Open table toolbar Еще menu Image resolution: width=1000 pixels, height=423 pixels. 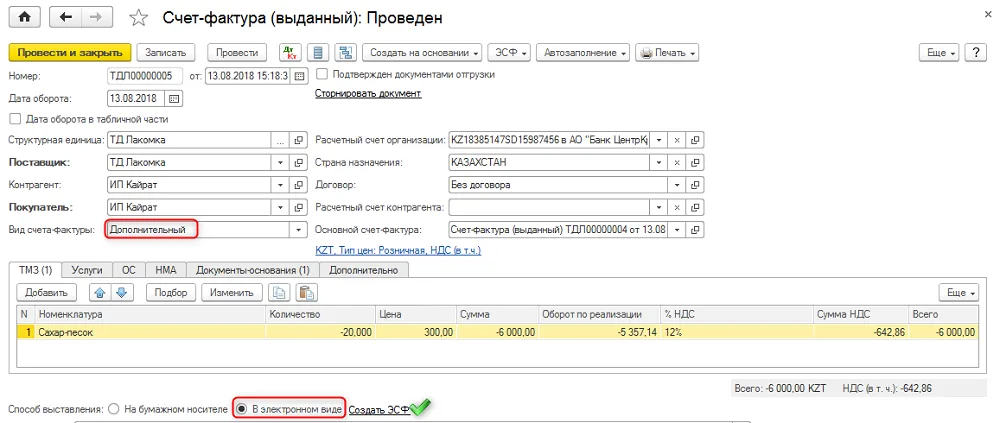coord(959,292)
